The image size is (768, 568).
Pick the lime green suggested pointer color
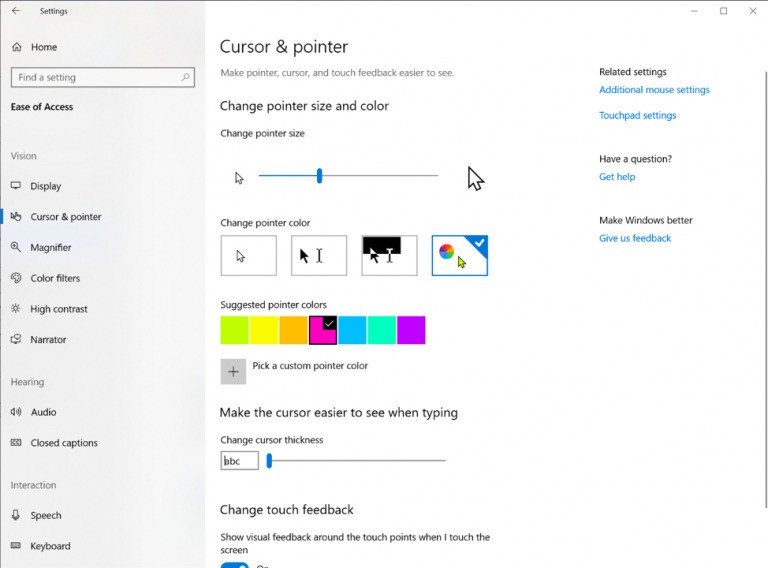click(234, 330)
